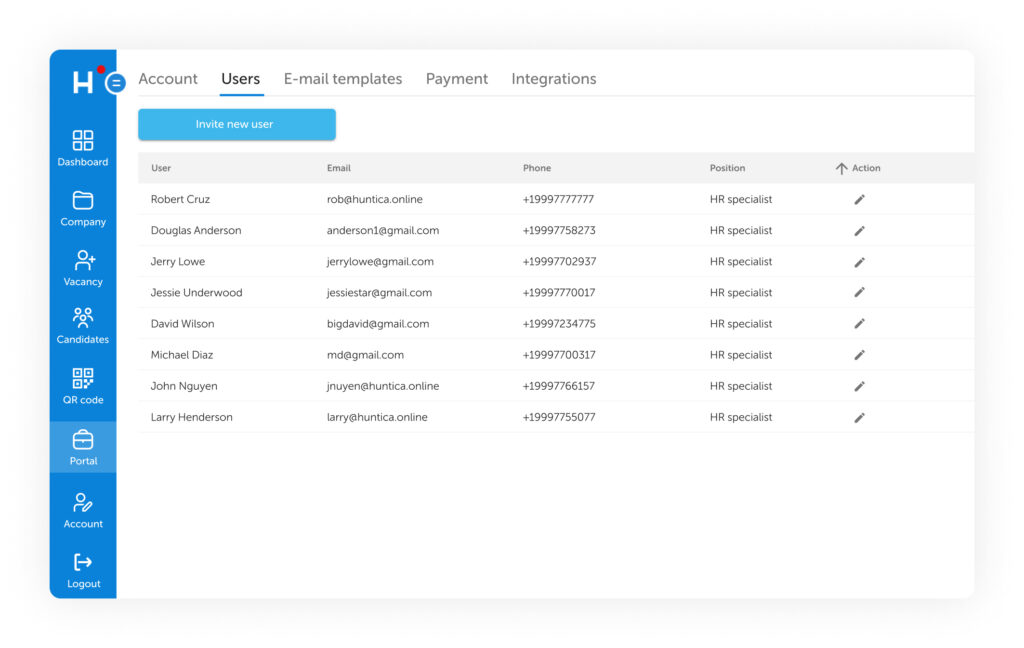Go to Candidates in the sidebar
The image size is (1024, 648).
[x=83, y=319]
